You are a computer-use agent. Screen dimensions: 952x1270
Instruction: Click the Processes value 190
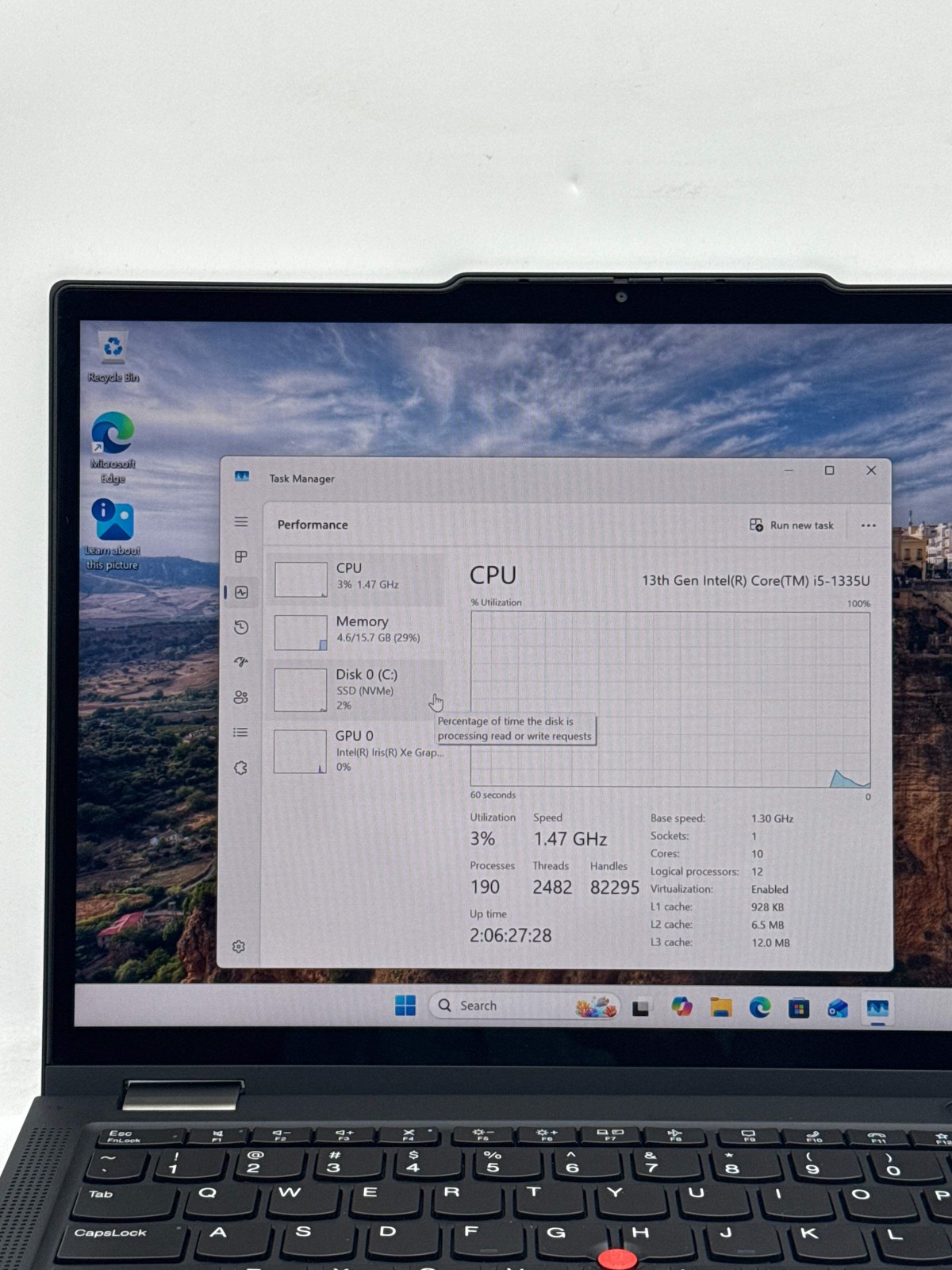point(485,887)
